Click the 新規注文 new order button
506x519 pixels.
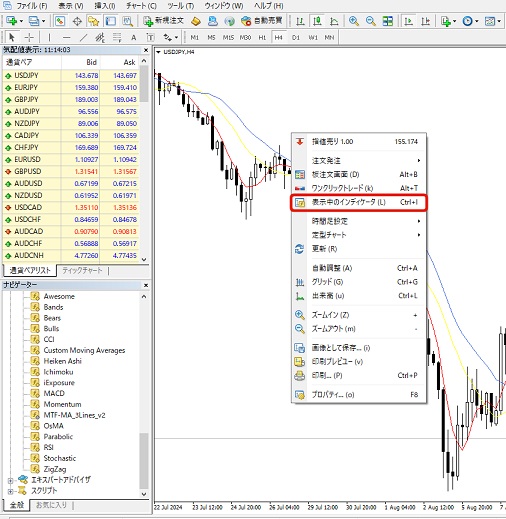[164, 21]
